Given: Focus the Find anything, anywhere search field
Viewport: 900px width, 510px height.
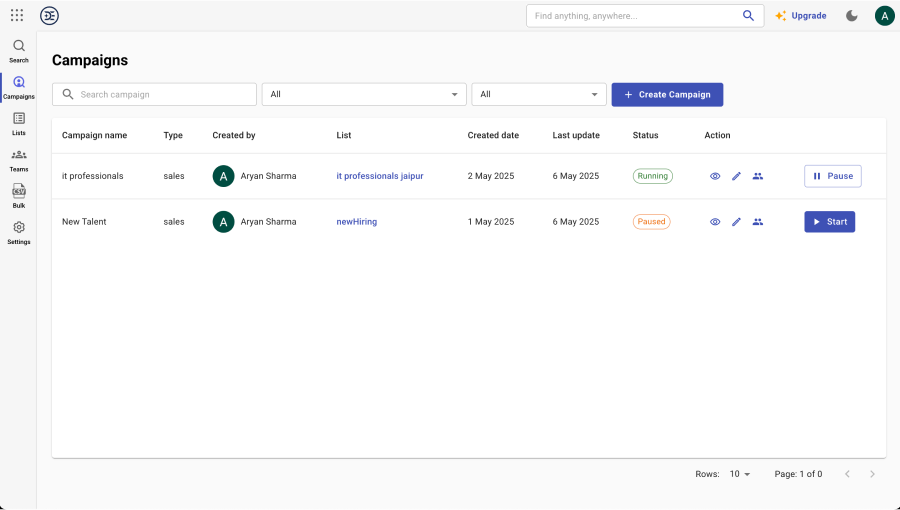Looking at the screenshot, I should (x=645, y=15).
